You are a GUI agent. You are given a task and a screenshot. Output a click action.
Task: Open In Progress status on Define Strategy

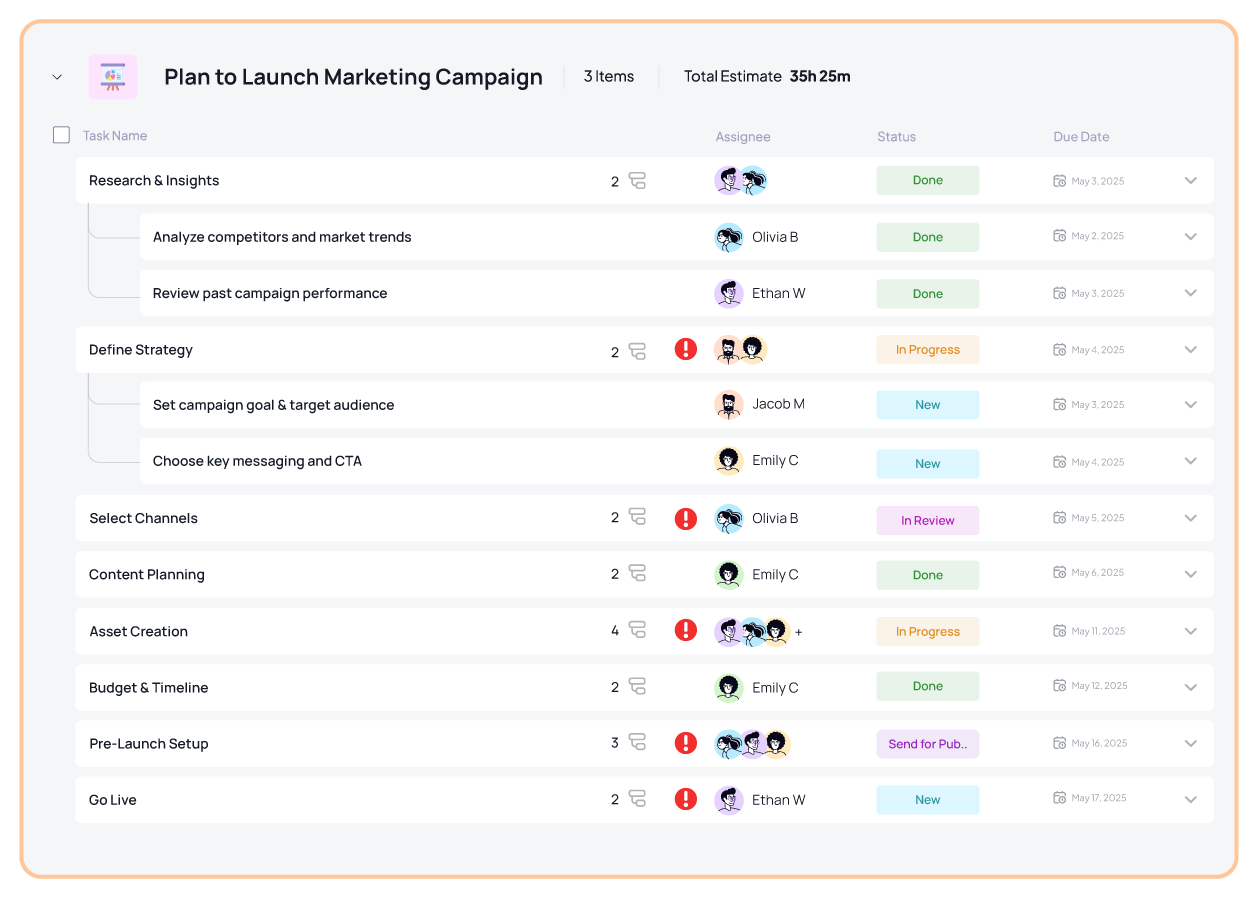click(x=928, y=350)
